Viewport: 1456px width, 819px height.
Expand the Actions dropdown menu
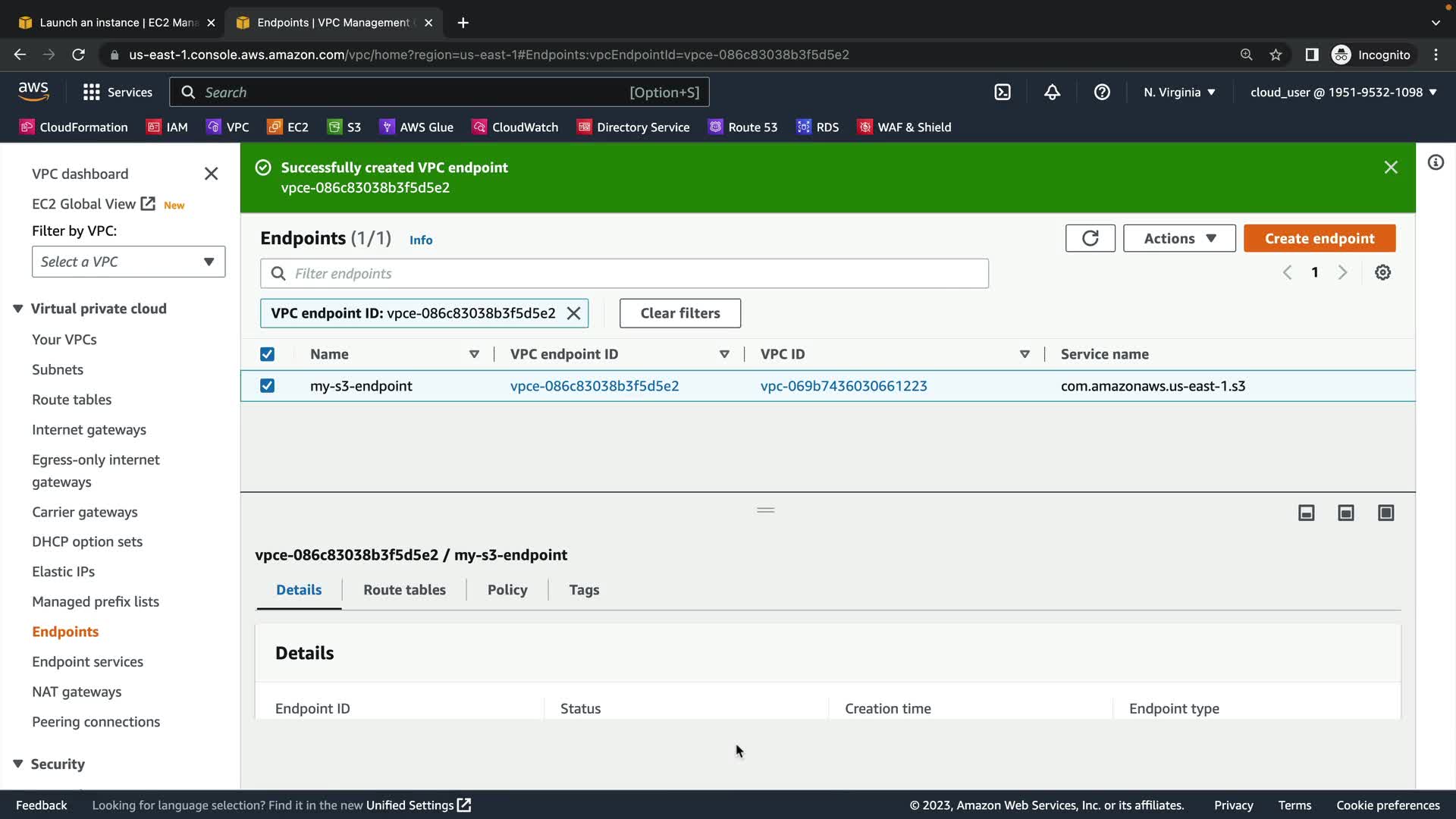click(x=1179, y=238)
